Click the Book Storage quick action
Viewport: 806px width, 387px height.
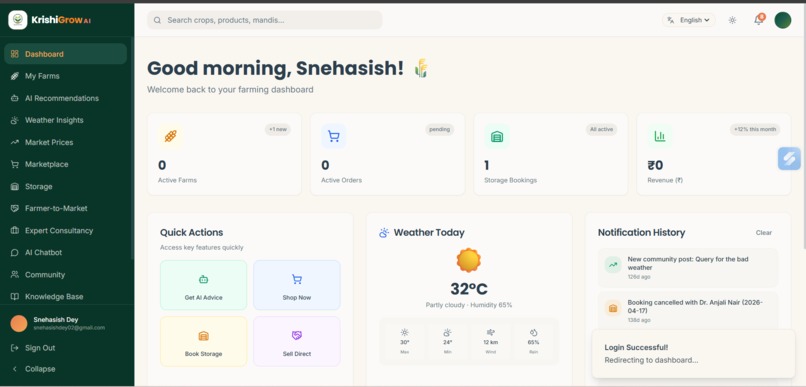pos(204,341)
